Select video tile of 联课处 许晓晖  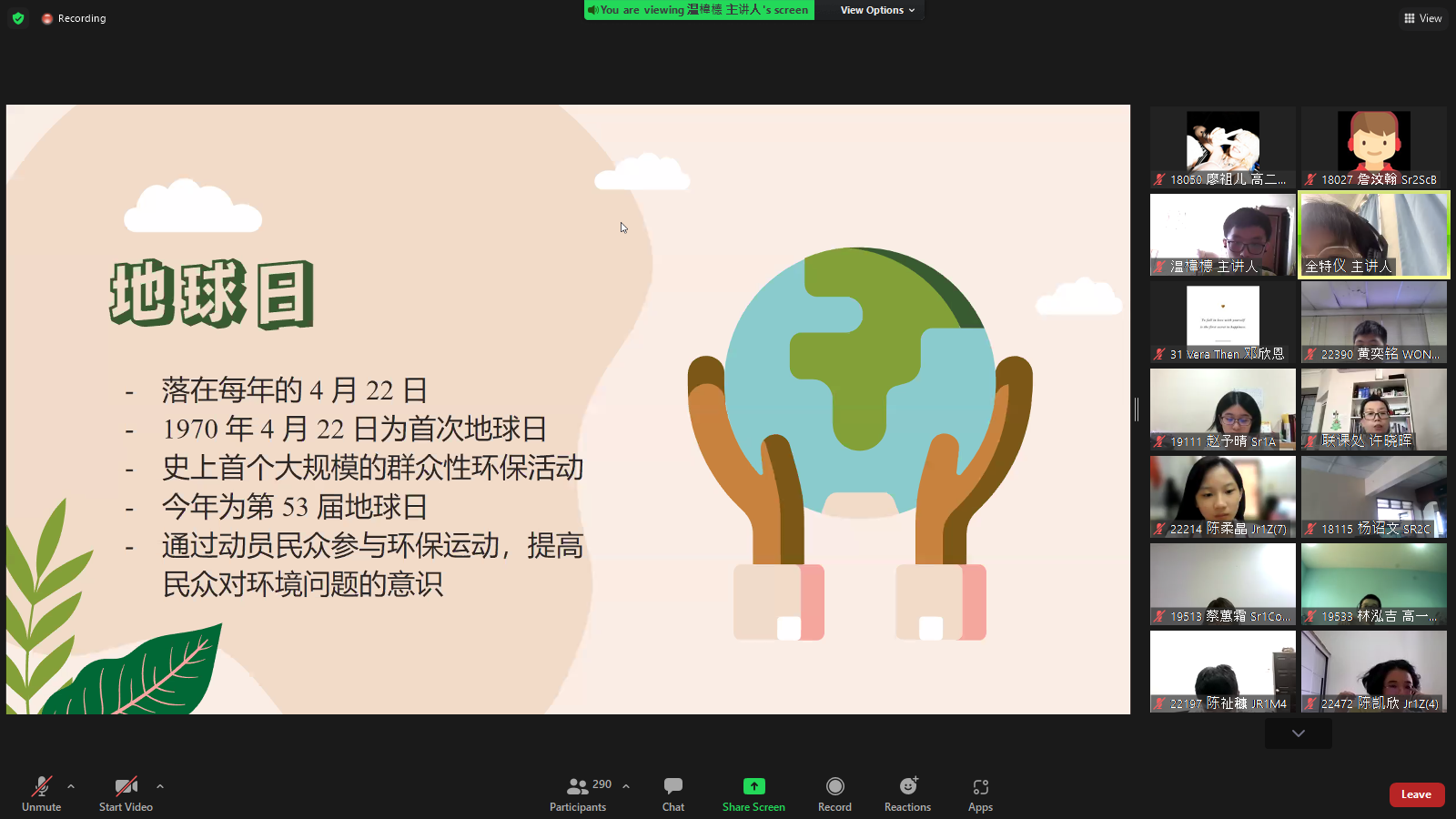tap(1374, 409)
